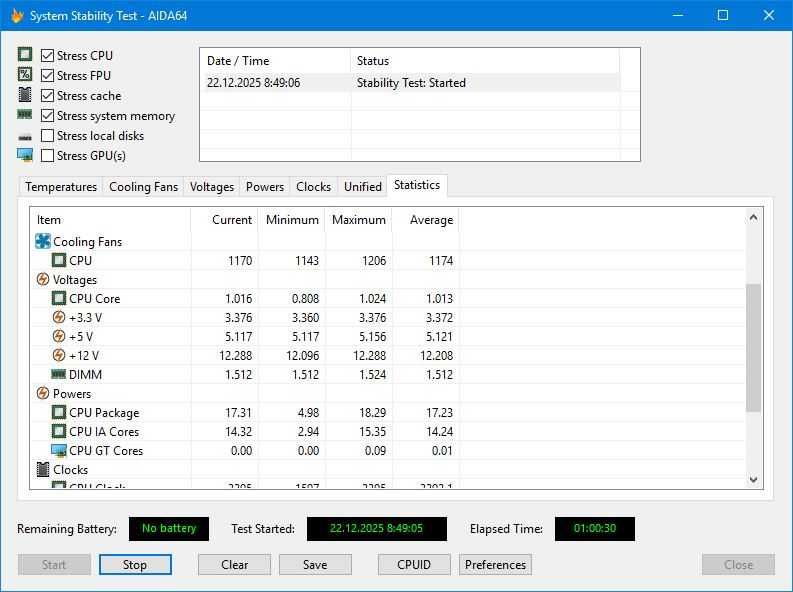Open the Cooling Fans tab
Viewport: 793px width, 592px height.
[143, 187]
